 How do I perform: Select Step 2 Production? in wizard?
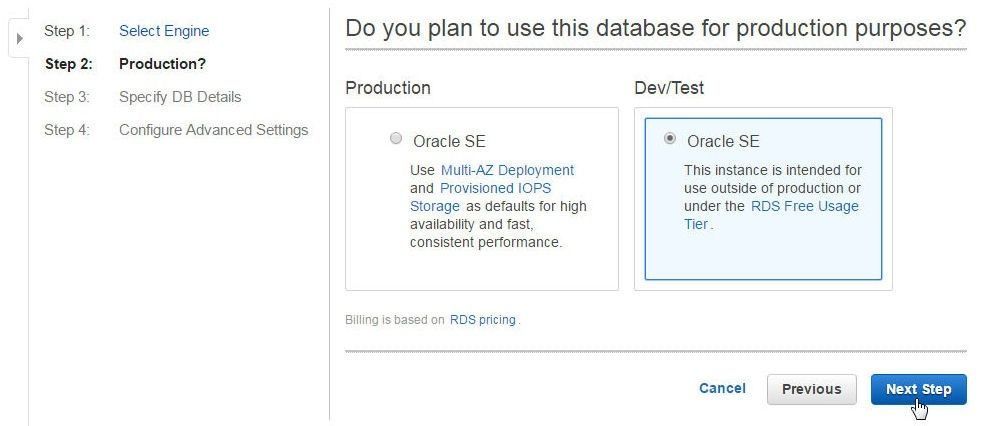click(x=162, y=64)
